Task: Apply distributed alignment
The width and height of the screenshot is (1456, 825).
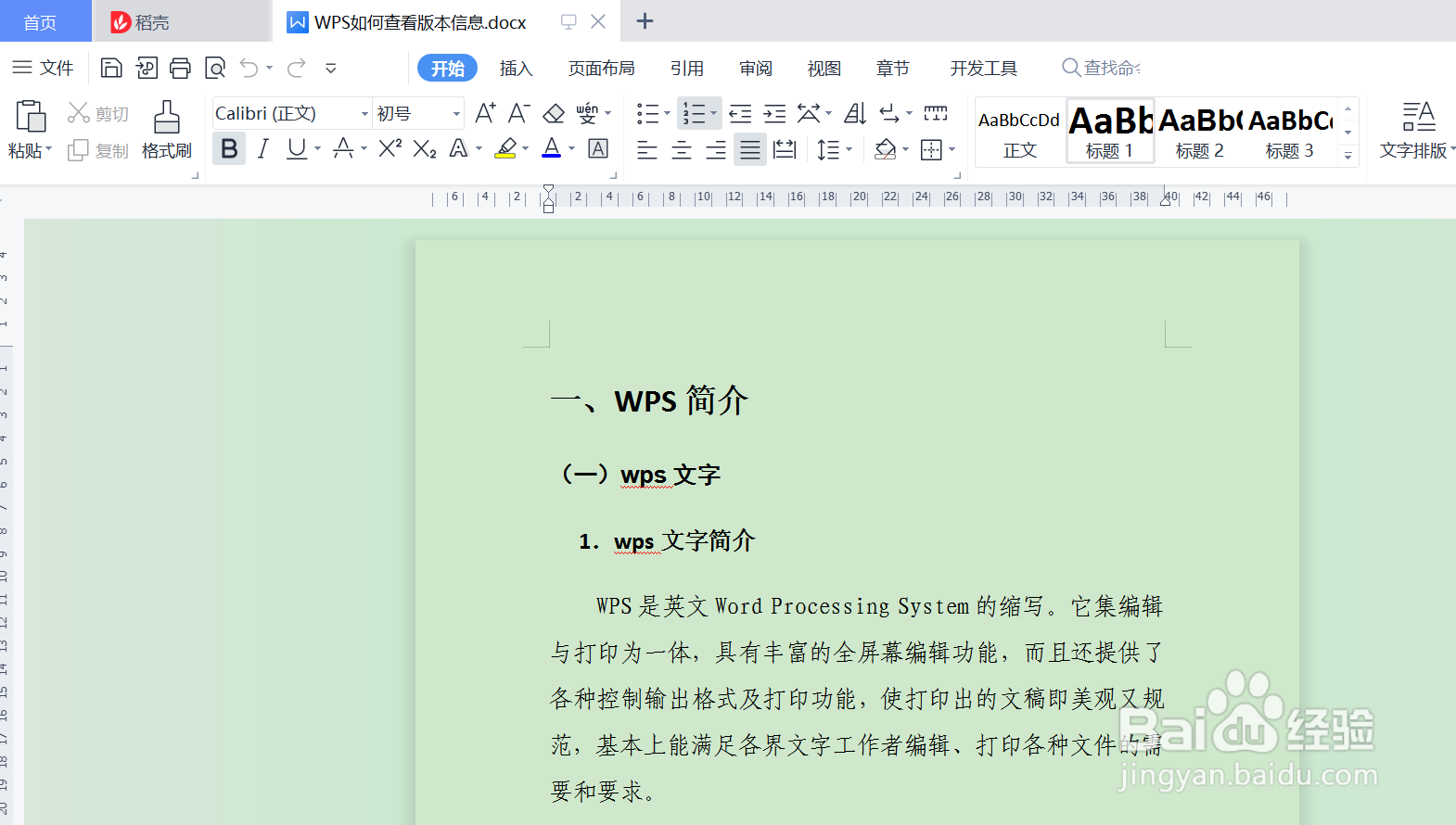Action: tap(785, 149)
